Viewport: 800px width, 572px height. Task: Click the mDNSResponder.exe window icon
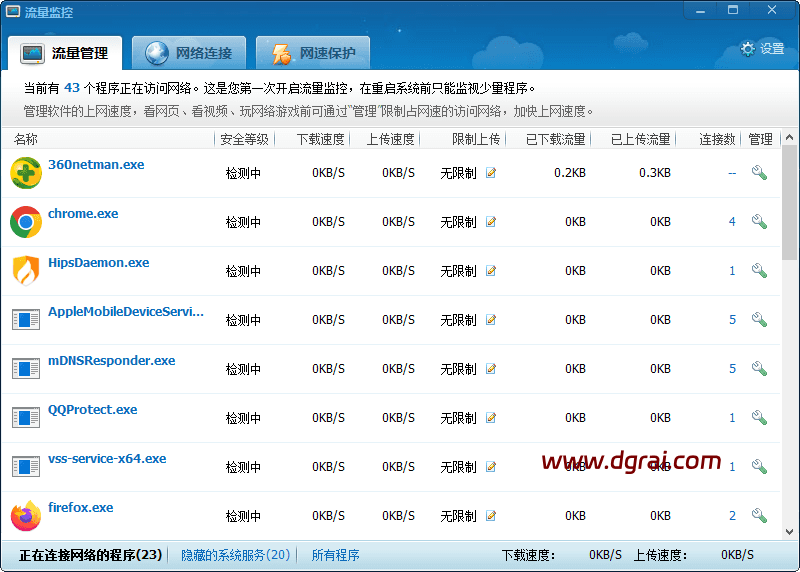tap(26, 369)
